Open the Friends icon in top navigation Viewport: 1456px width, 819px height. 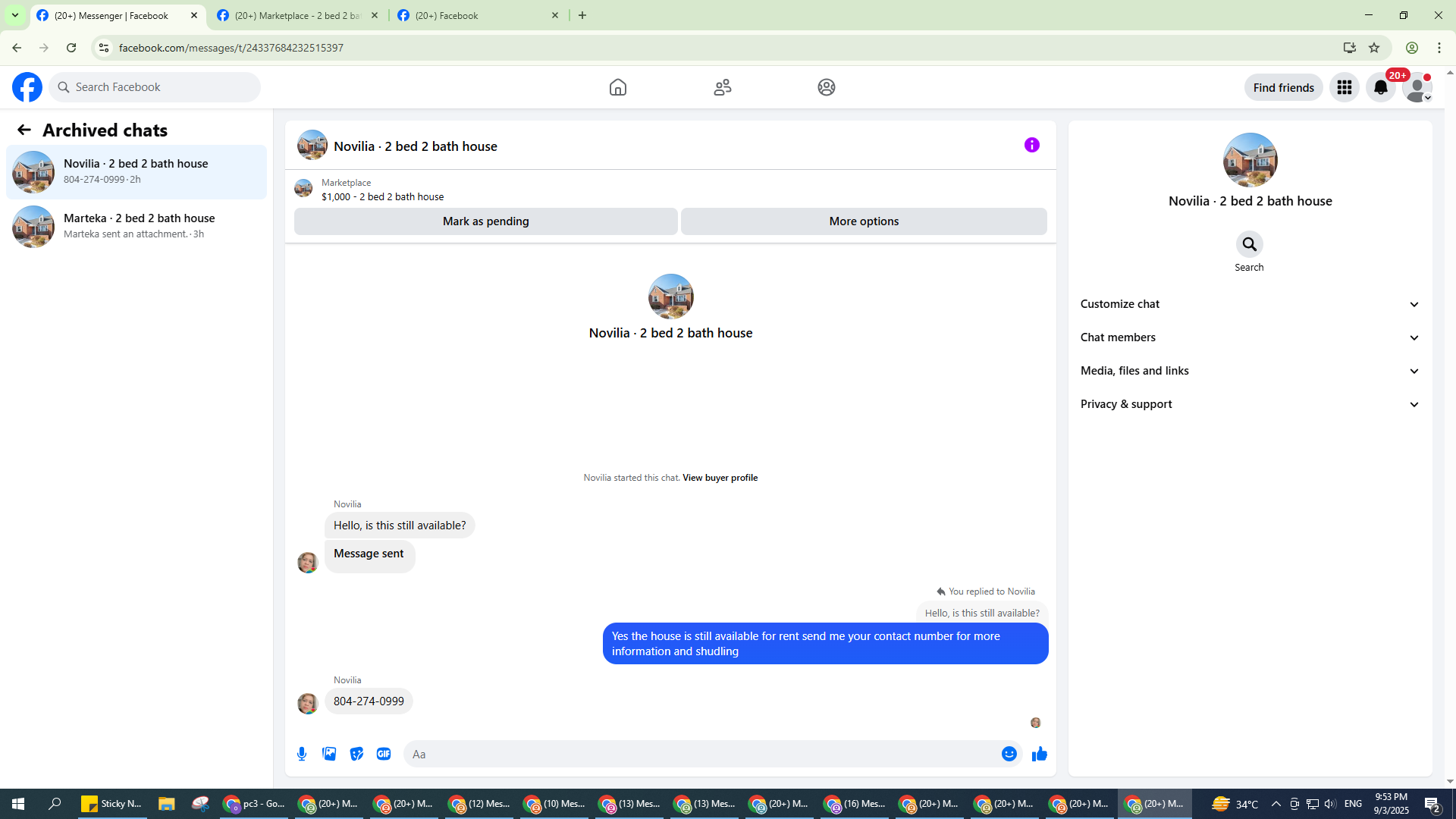723,87
